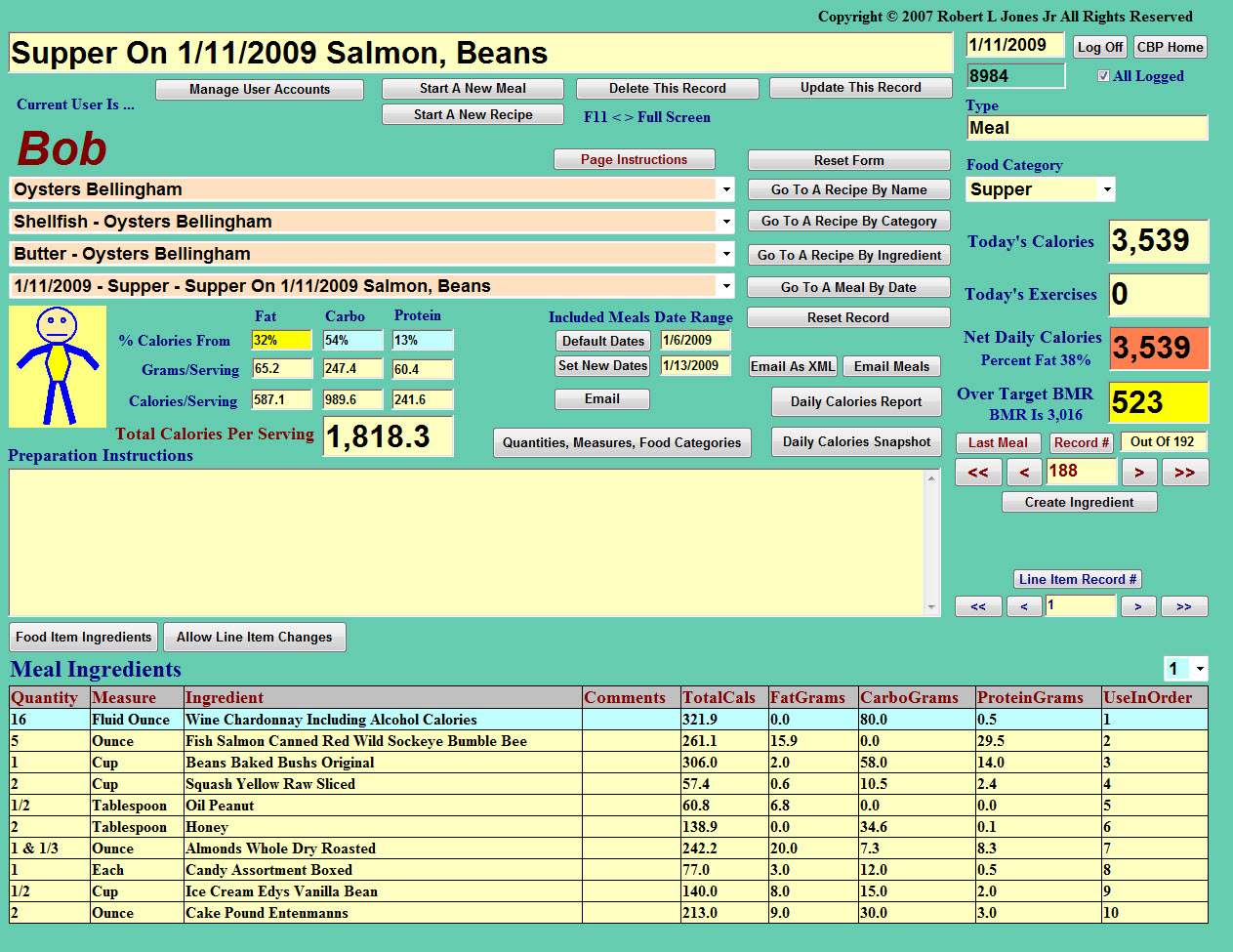
Task: Open the Food Category Supper dropdown
Action: click(x=1106, y=189)
